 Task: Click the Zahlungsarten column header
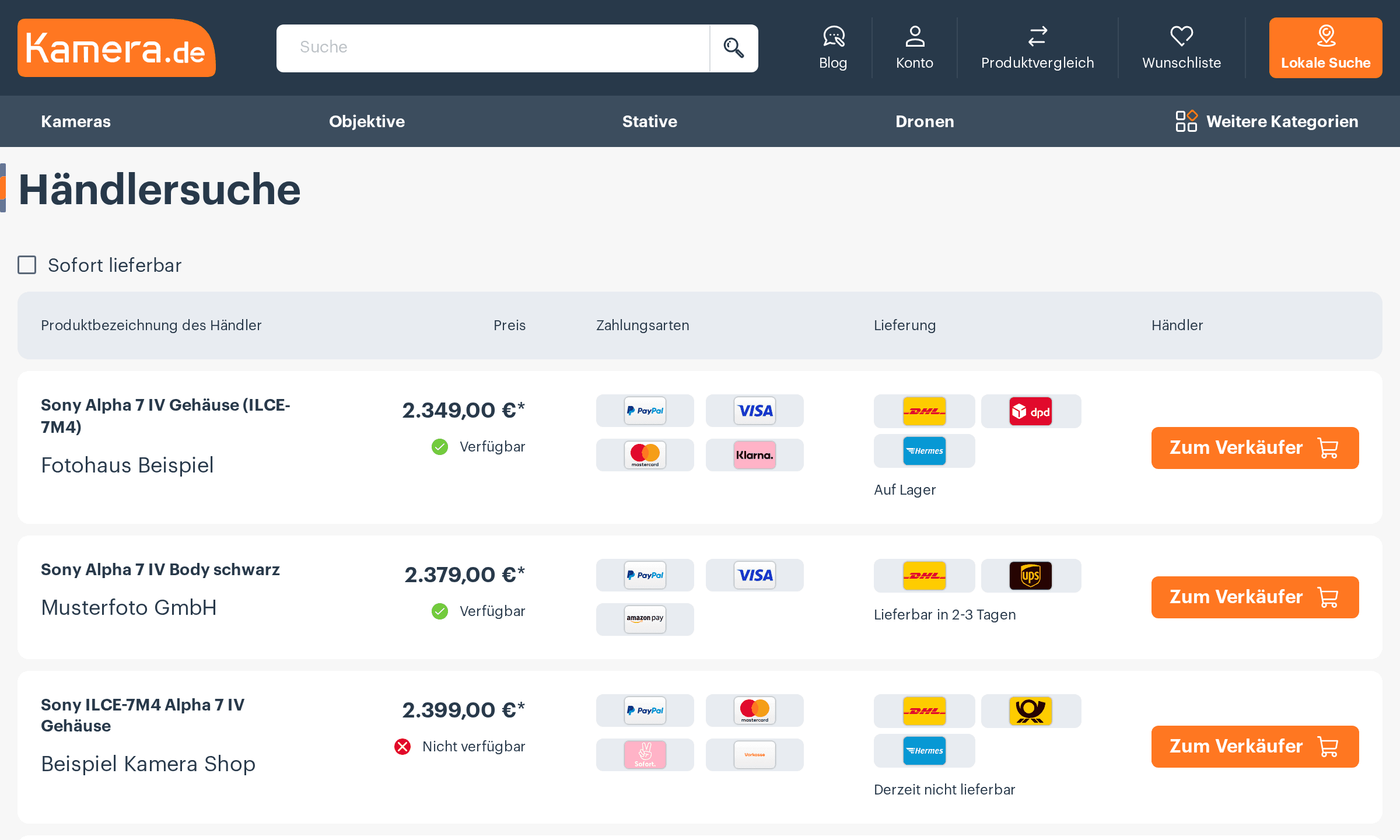click(643, 325)
